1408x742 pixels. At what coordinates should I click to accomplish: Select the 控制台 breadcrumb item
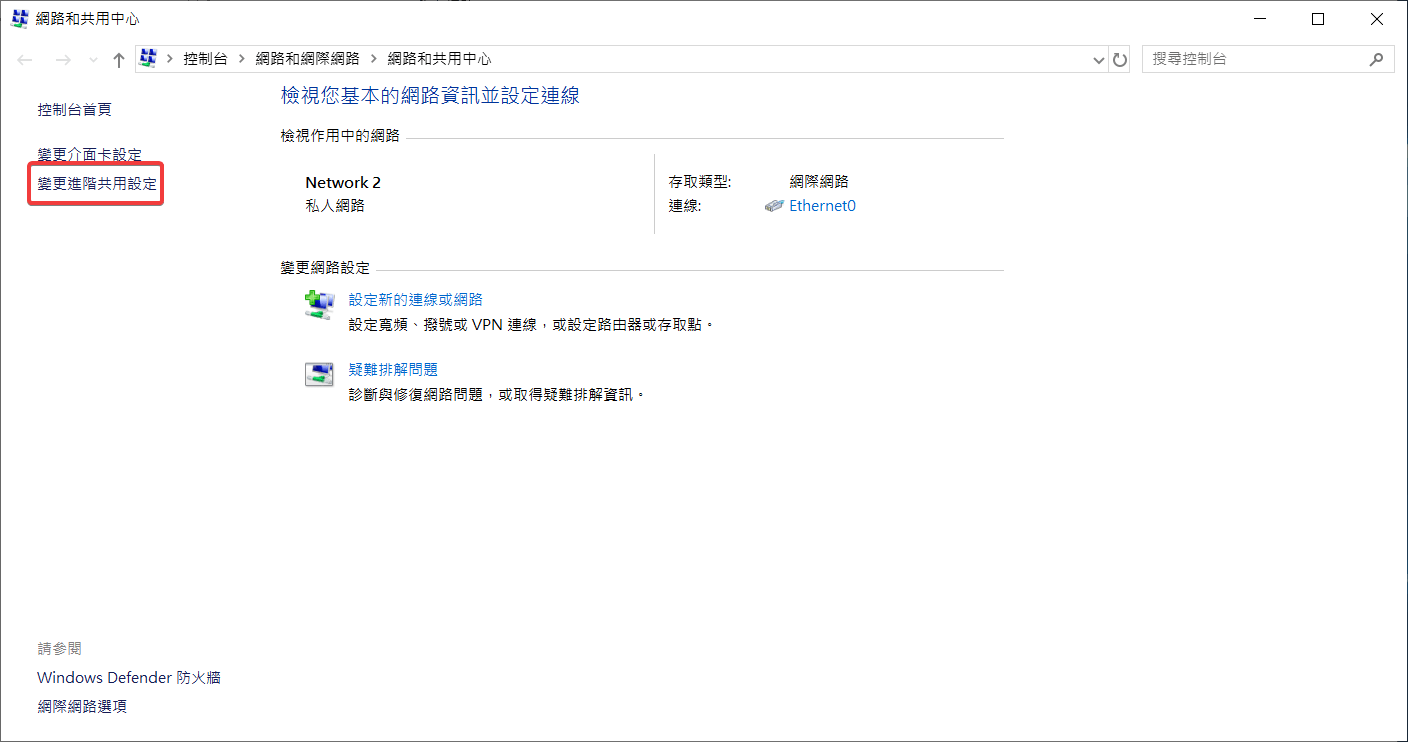[205, 59]
